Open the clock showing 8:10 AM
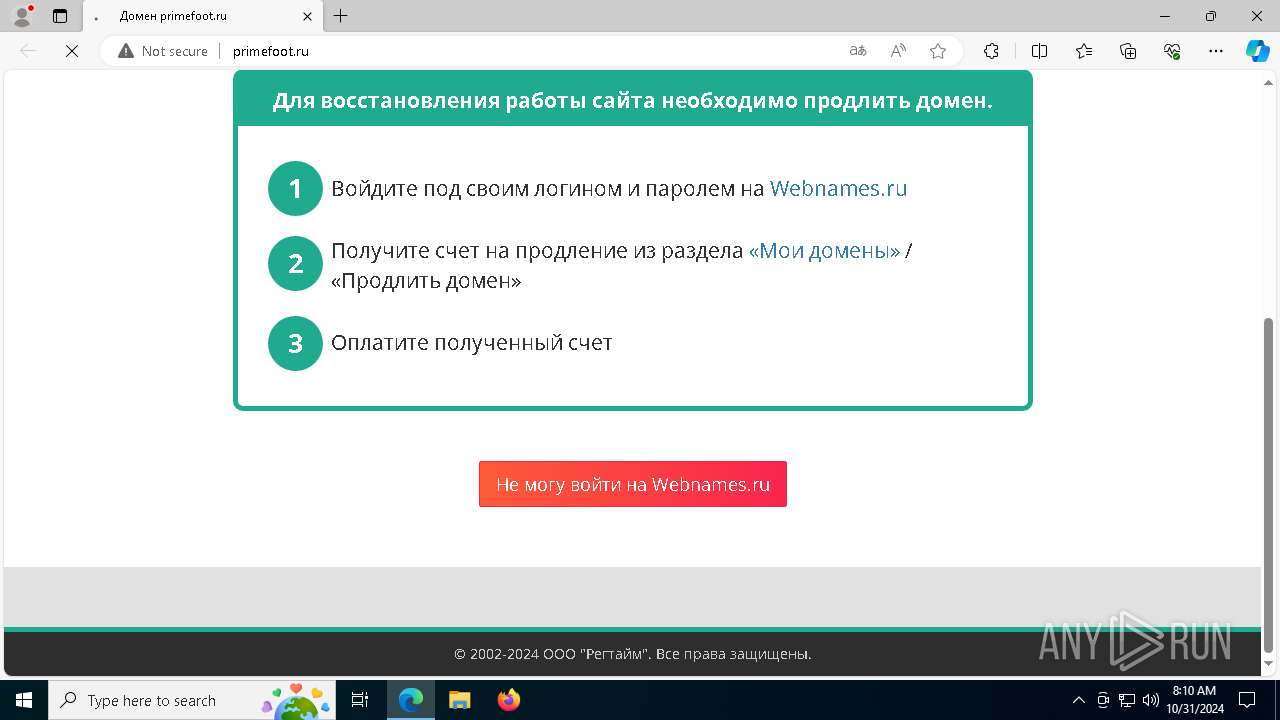The width and height of the screenshot is (1280, 720). click(1194, 700)
